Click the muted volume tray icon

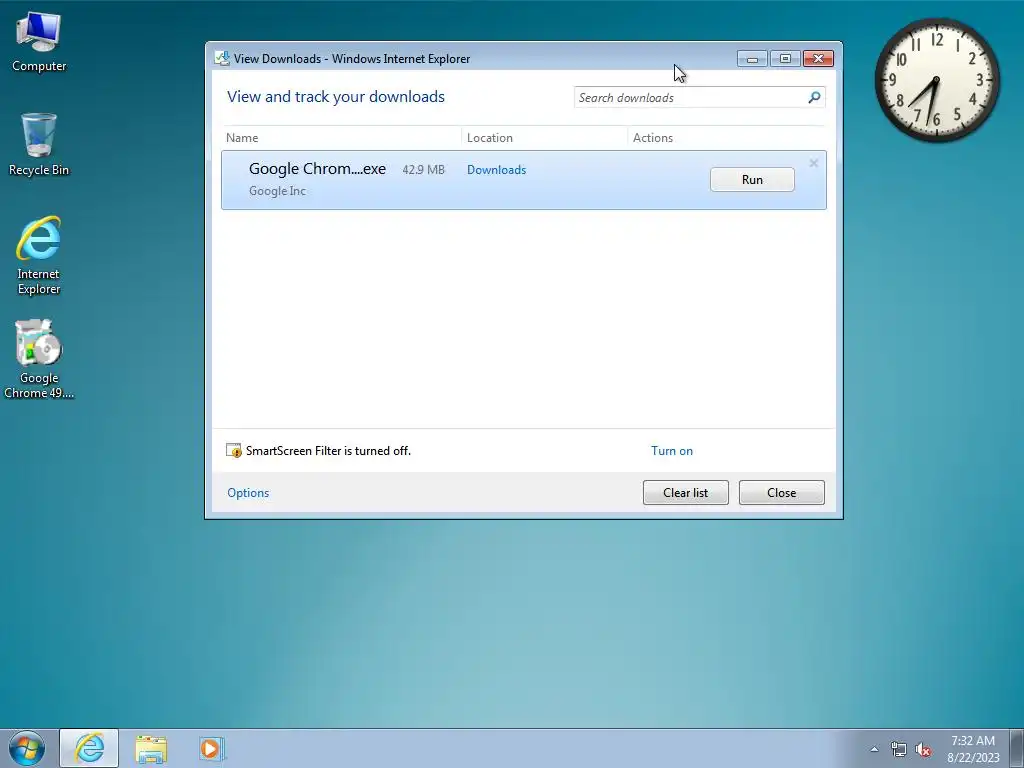pos(923,749)
